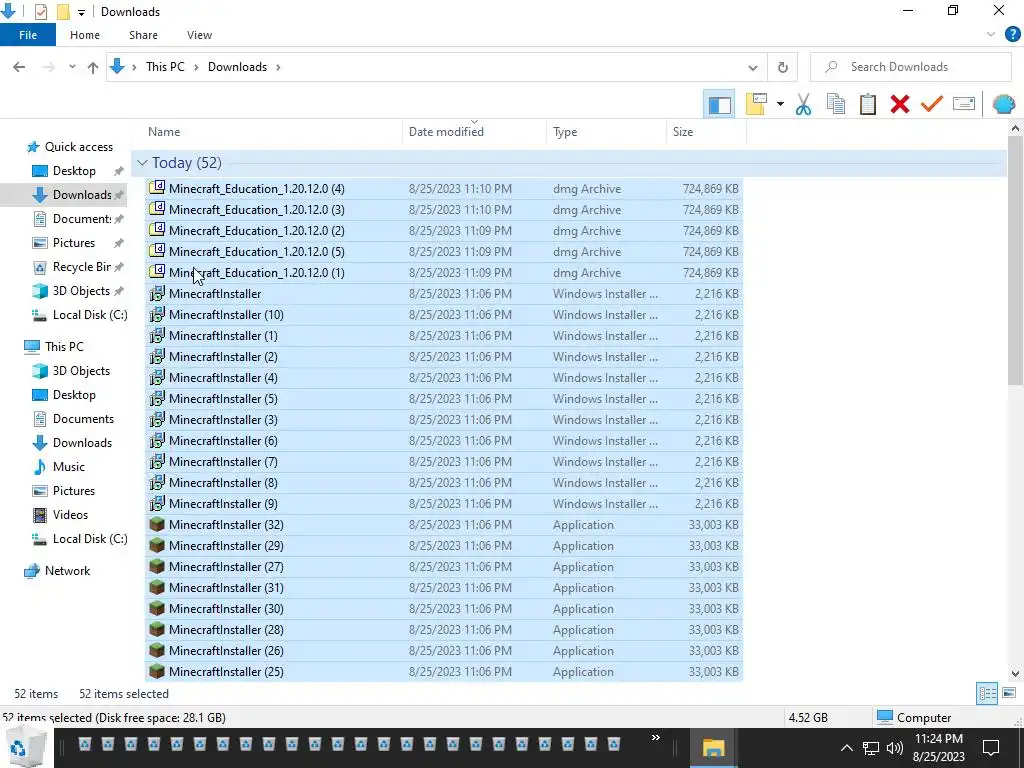Open the Share ribbon tab
The height and width of the screenshot is (768, 1024).
pyautogui.click(x=143, y=35)
